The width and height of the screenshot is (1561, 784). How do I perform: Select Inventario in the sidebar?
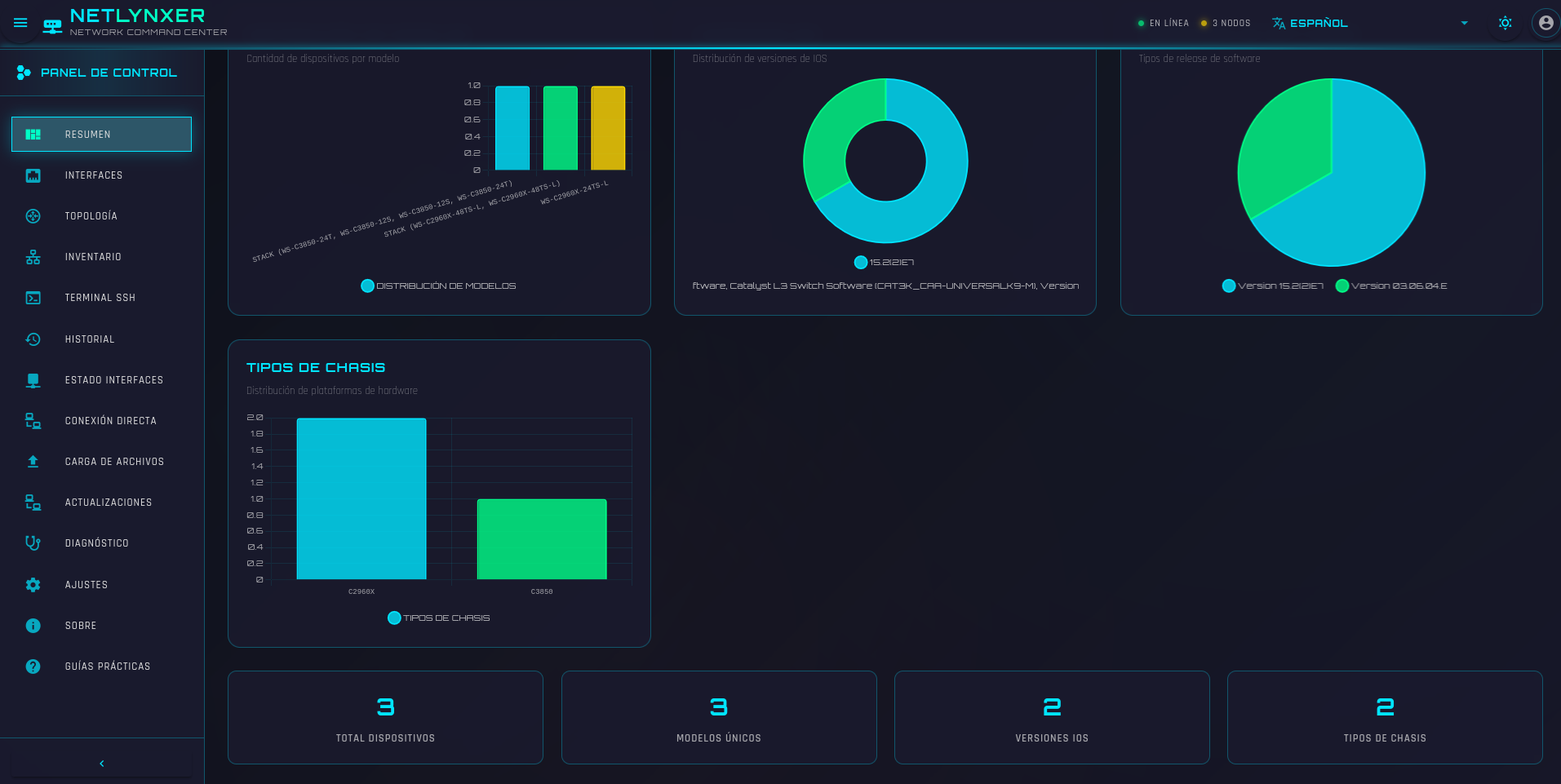click(93, 257)
